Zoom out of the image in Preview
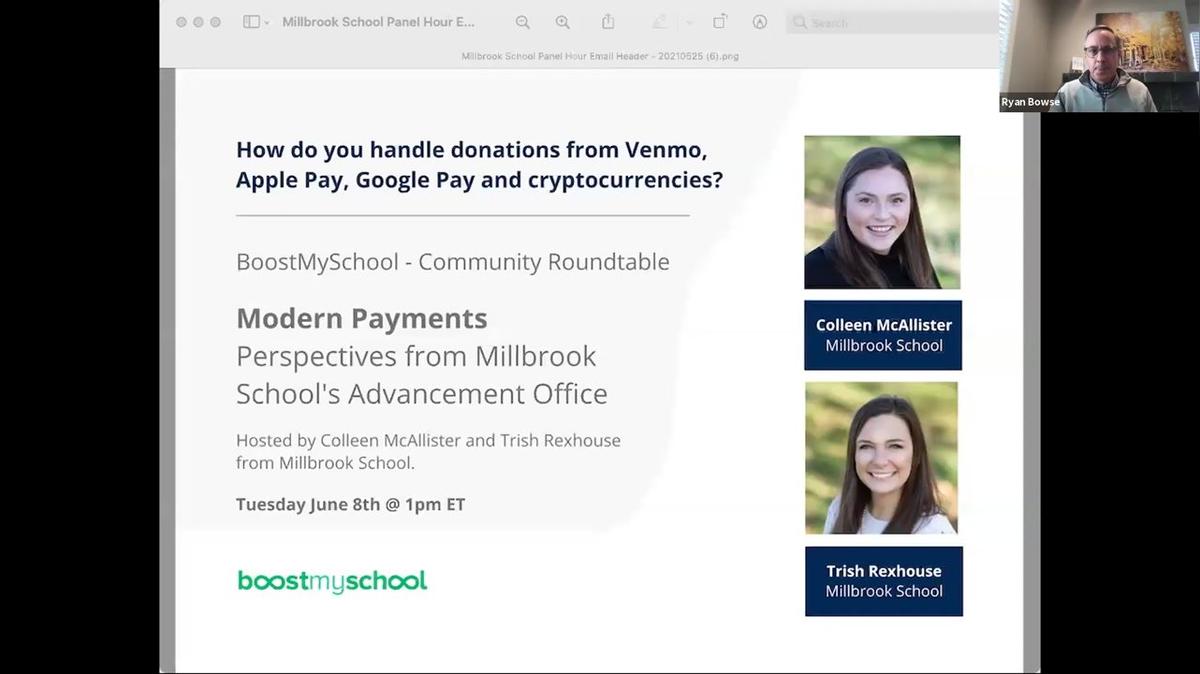Screen dimensions: 1200x674 tap(522, 21)
